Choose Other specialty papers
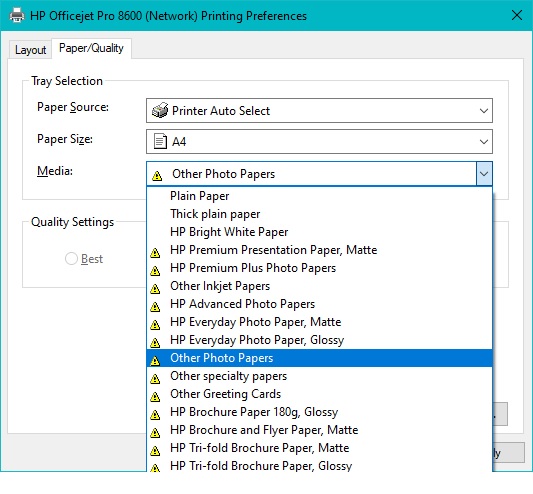 [319, 376]
